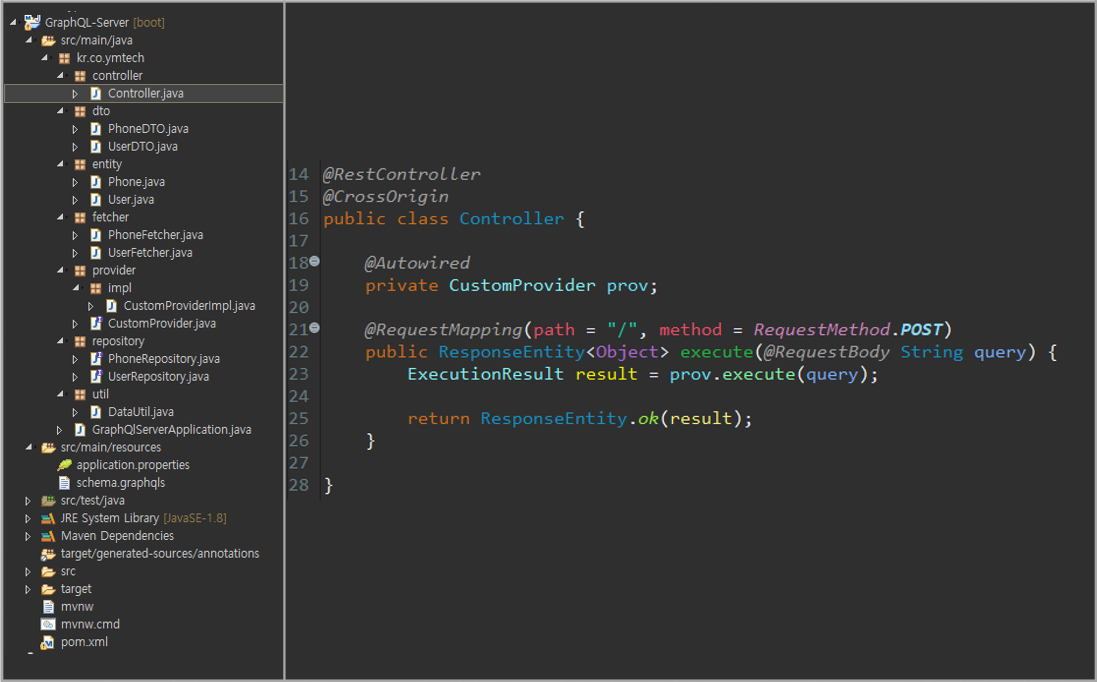Click the application.properties leaf icon
The height and width of the screenshot is (682, 1097).
(64, 465)
